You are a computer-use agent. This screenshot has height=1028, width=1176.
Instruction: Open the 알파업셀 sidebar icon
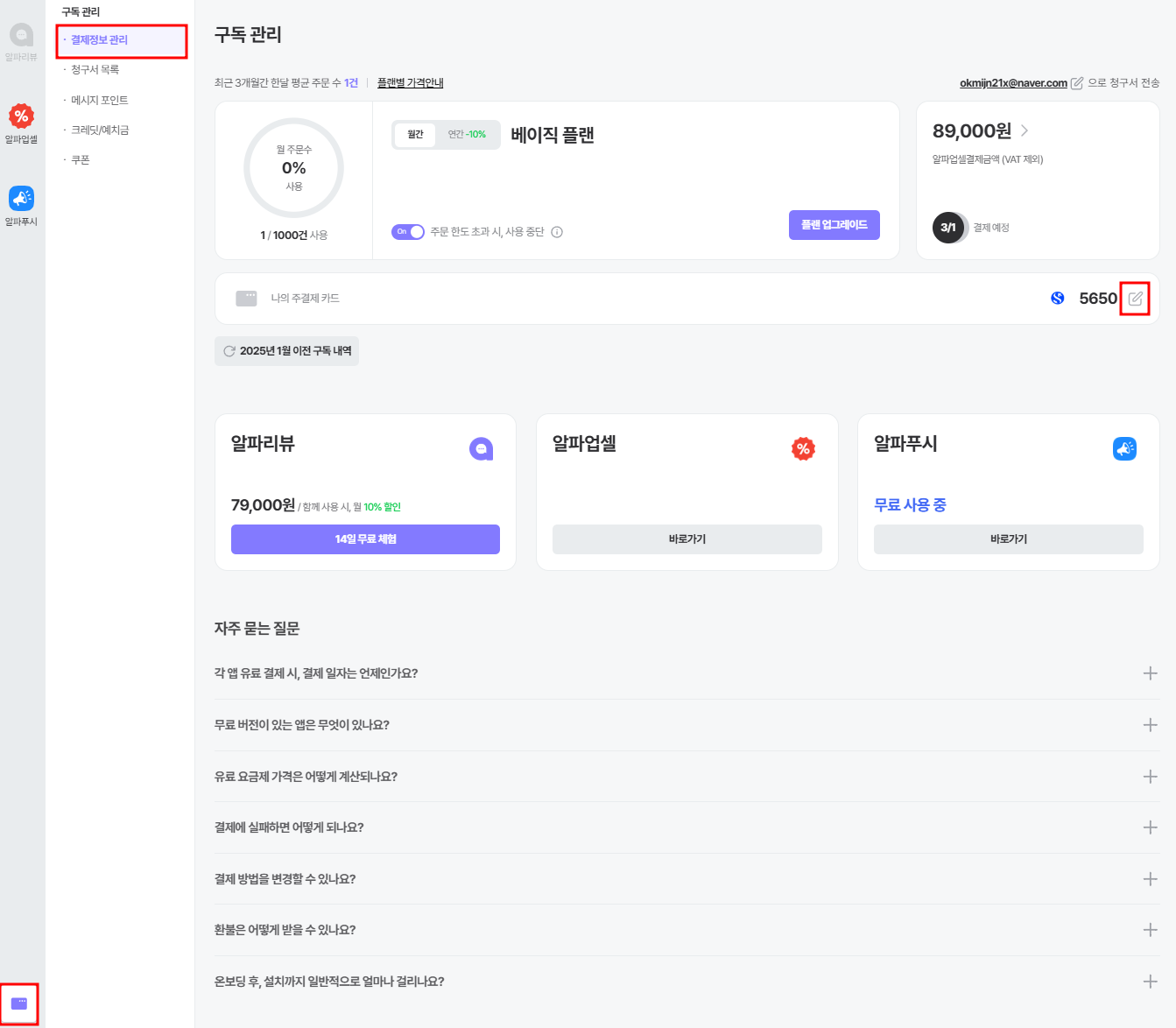(x=21, y=123)
